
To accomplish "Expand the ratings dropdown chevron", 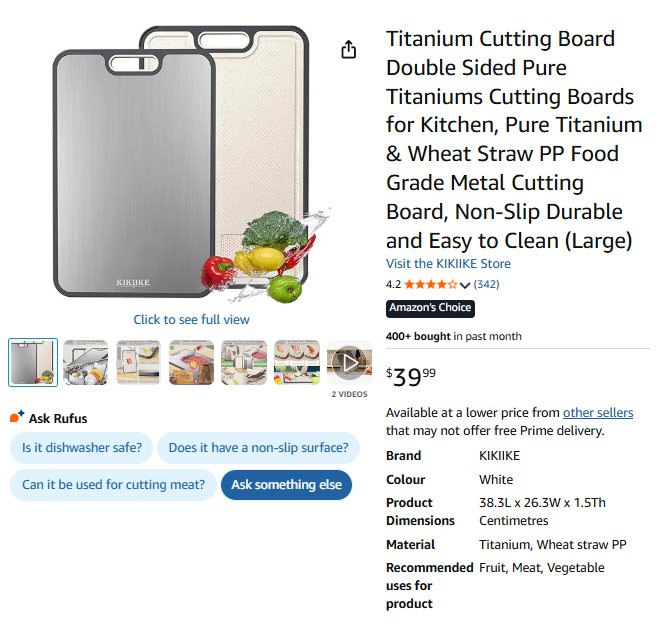I will point(465,286).
